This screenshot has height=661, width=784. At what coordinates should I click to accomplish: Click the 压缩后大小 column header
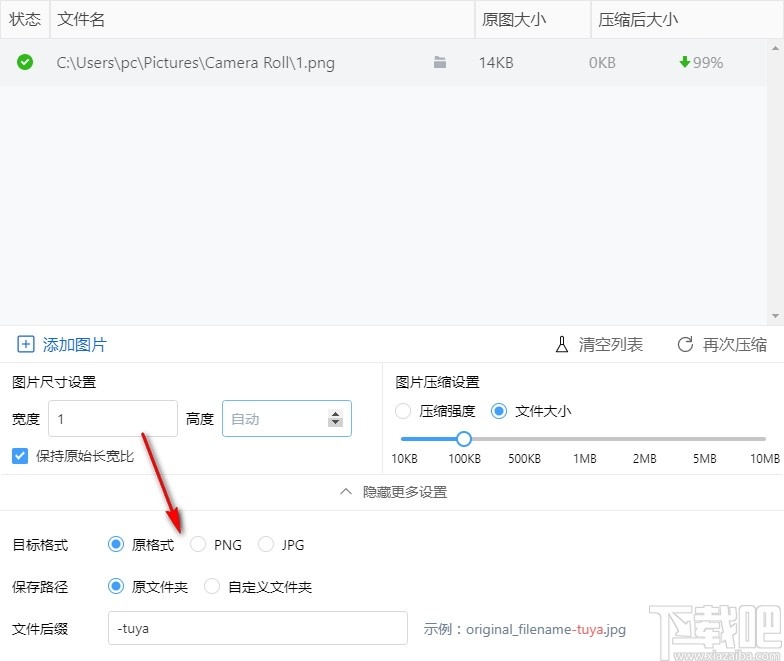coord(688,20)
